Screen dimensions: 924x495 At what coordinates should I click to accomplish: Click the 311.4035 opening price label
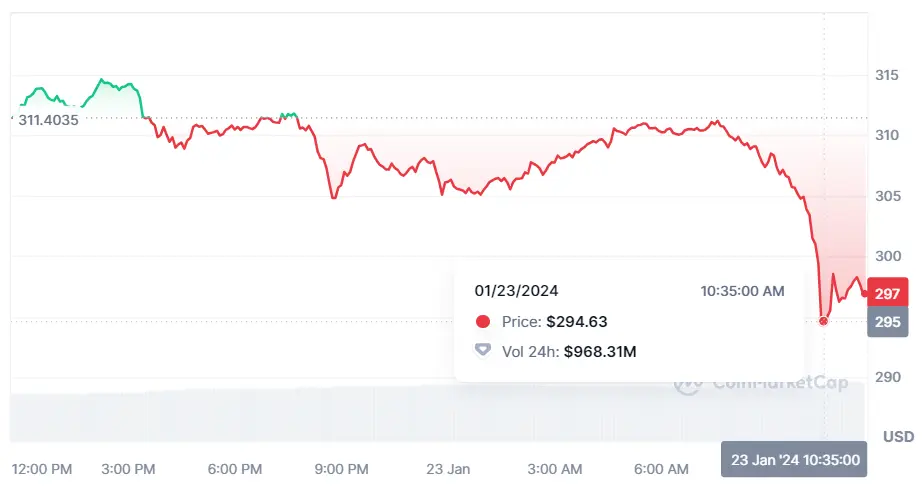(48, 119)
